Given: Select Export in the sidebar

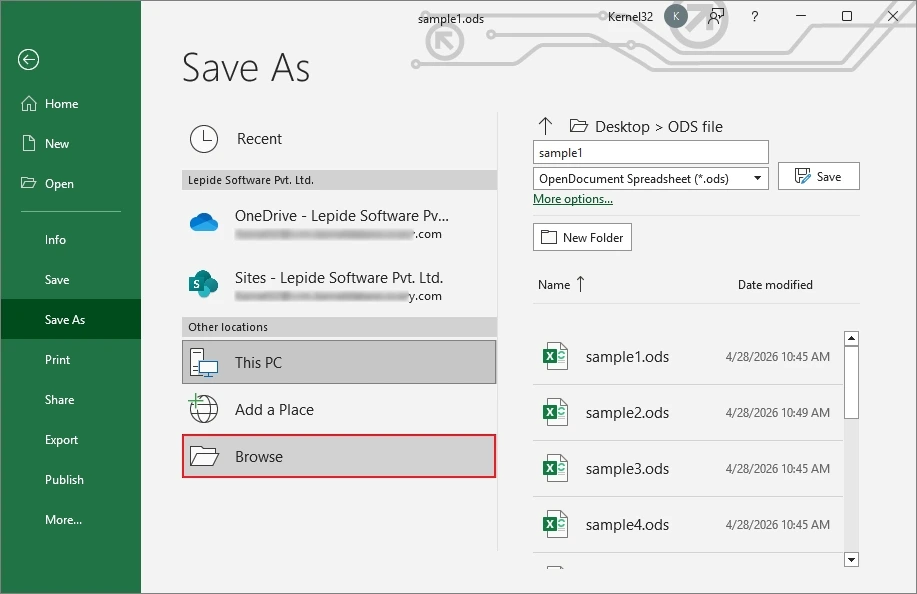Looking at the screenshot, I should click(70, 440).
